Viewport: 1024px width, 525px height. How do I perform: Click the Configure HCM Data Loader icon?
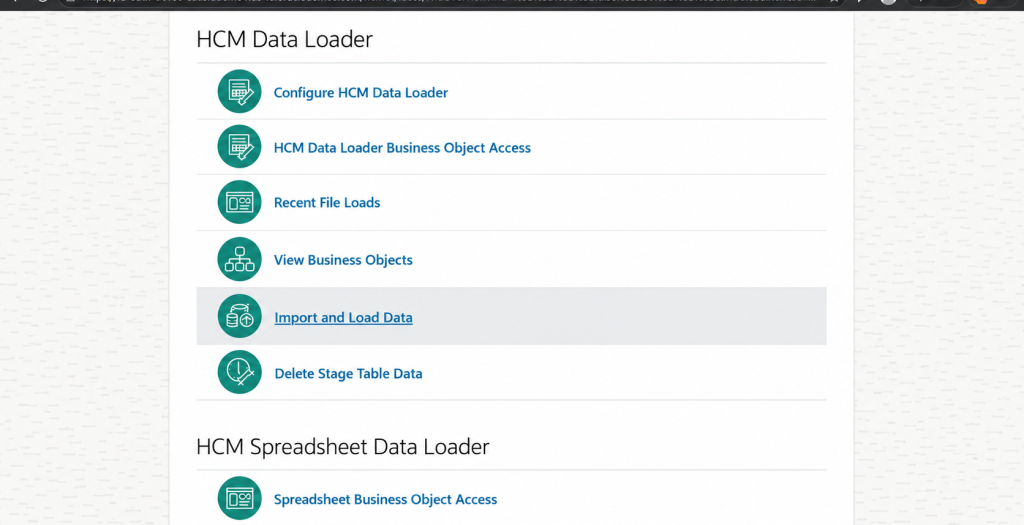pos(239,91)
